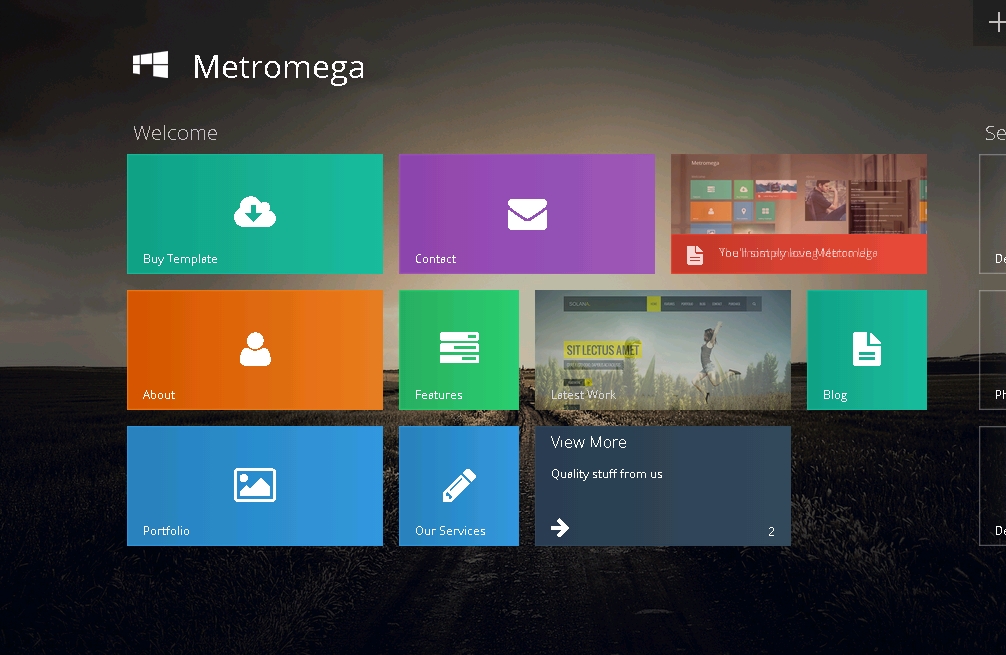Click the pencil icon on Our Services
Screen dimensions: 1006x655
click(x=459, y=486)
